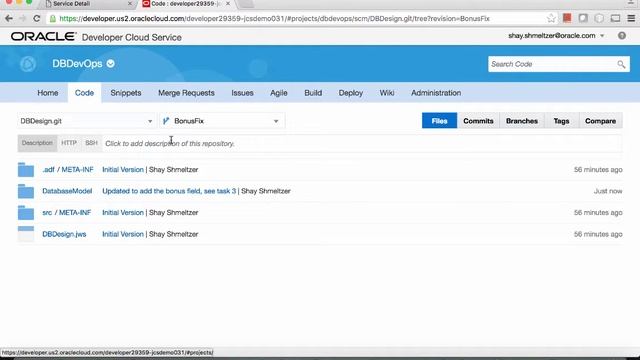Screen dimensions: 640x360
Task: Open the .adf / META-INF folder link
Action: click(x=68, y=170)
